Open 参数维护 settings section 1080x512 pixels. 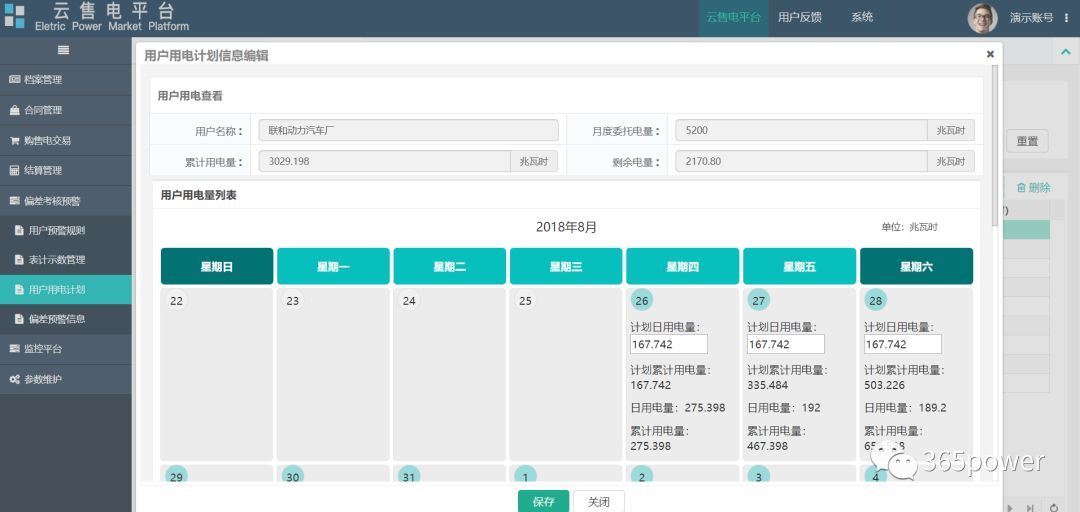42,380
